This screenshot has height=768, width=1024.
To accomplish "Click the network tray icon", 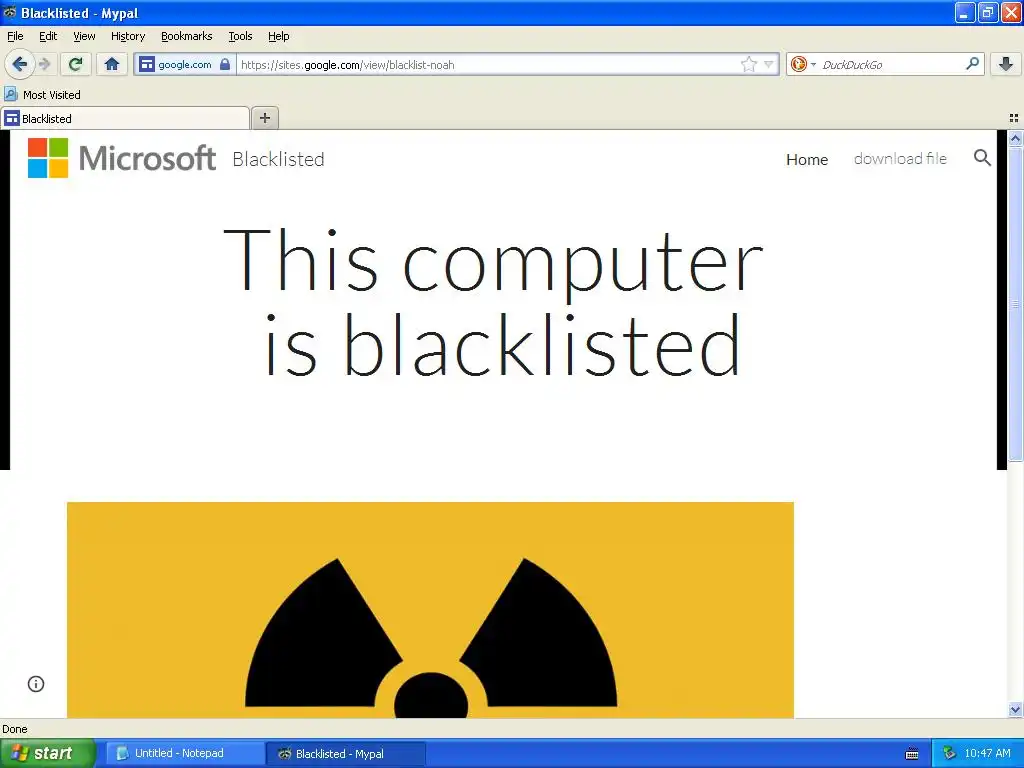I will (x=949, y=753).
